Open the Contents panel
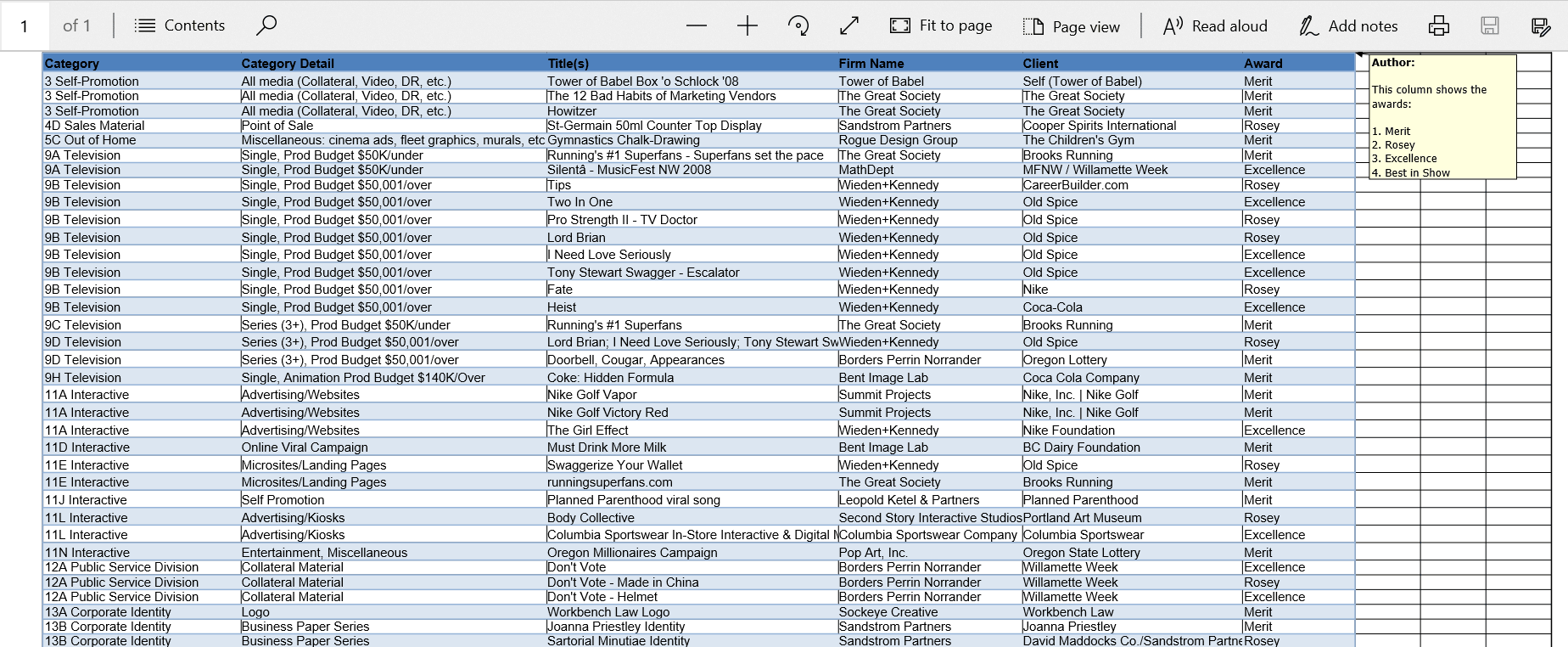 coord(180,25)
